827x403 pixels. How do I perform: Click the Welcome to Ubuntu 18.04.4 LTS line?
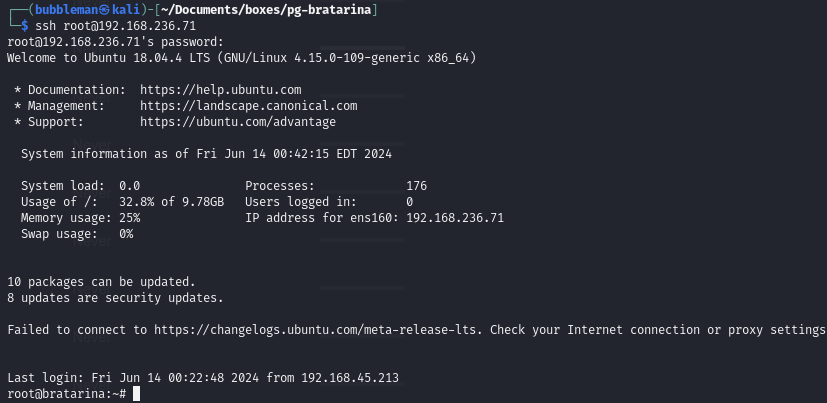point(241,58)
